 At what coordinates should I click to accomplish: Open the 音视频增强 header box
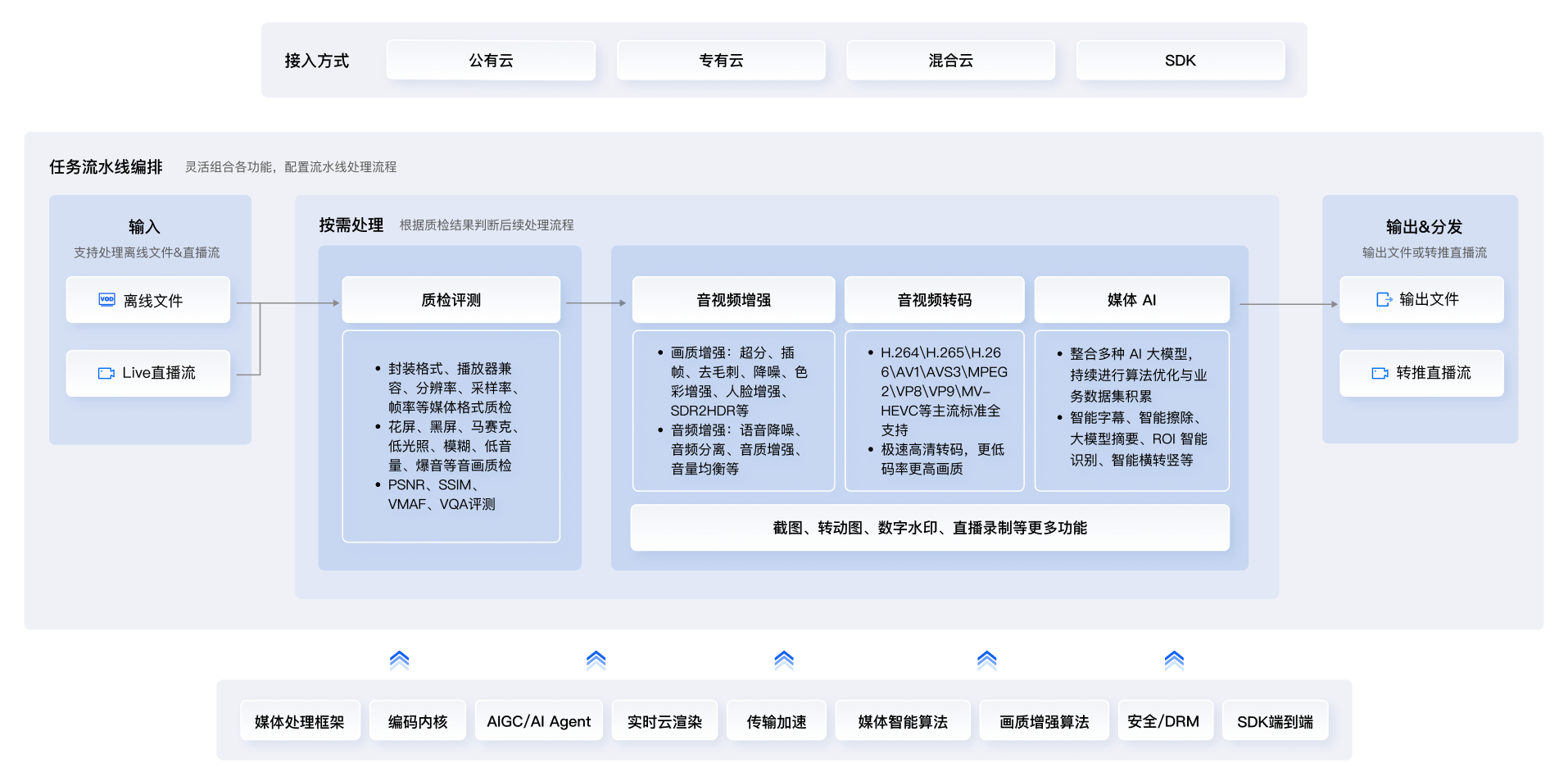(733, 300)
